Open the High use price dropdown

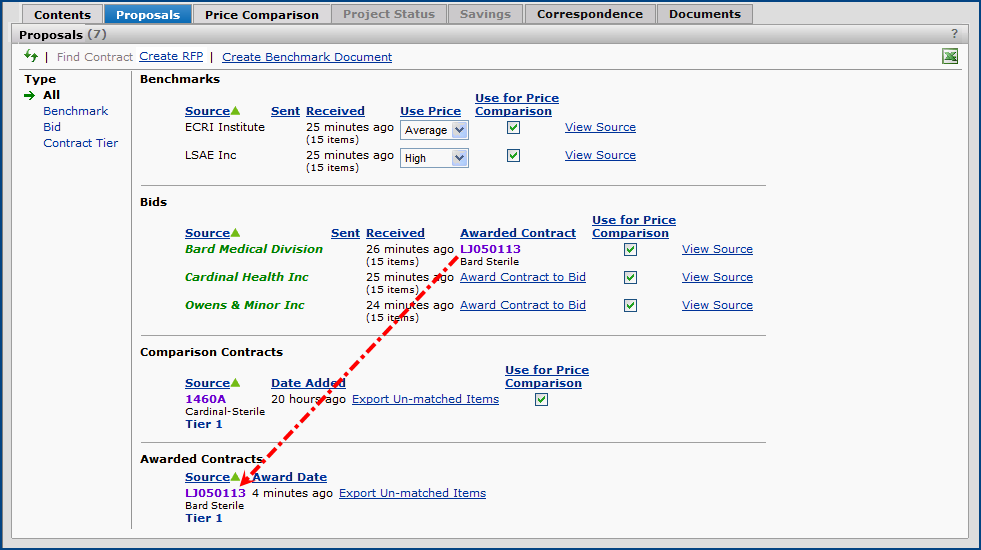point(434,158)
